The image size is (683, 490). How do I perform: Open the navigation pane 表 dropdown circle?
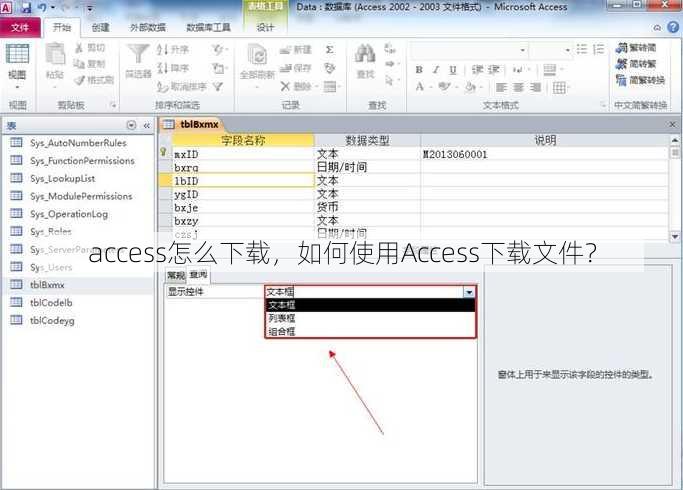coord(131,125)
